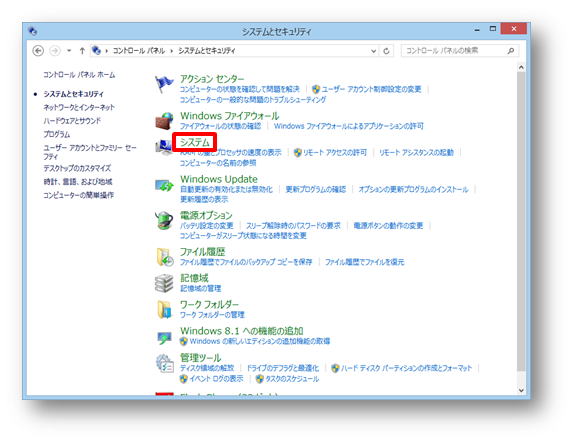The height and width of the screenshot is (442, 573).
Task: Expand chevron after コントロール パネル in address bar
Action: point(171,51)
